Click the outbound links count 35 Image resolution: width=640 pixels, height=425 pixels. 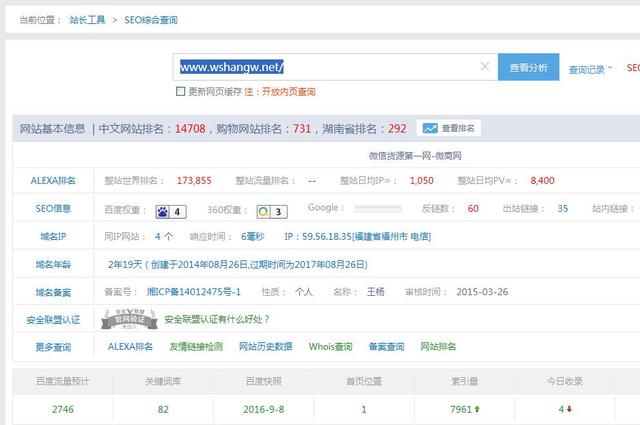tap(563, 209)
